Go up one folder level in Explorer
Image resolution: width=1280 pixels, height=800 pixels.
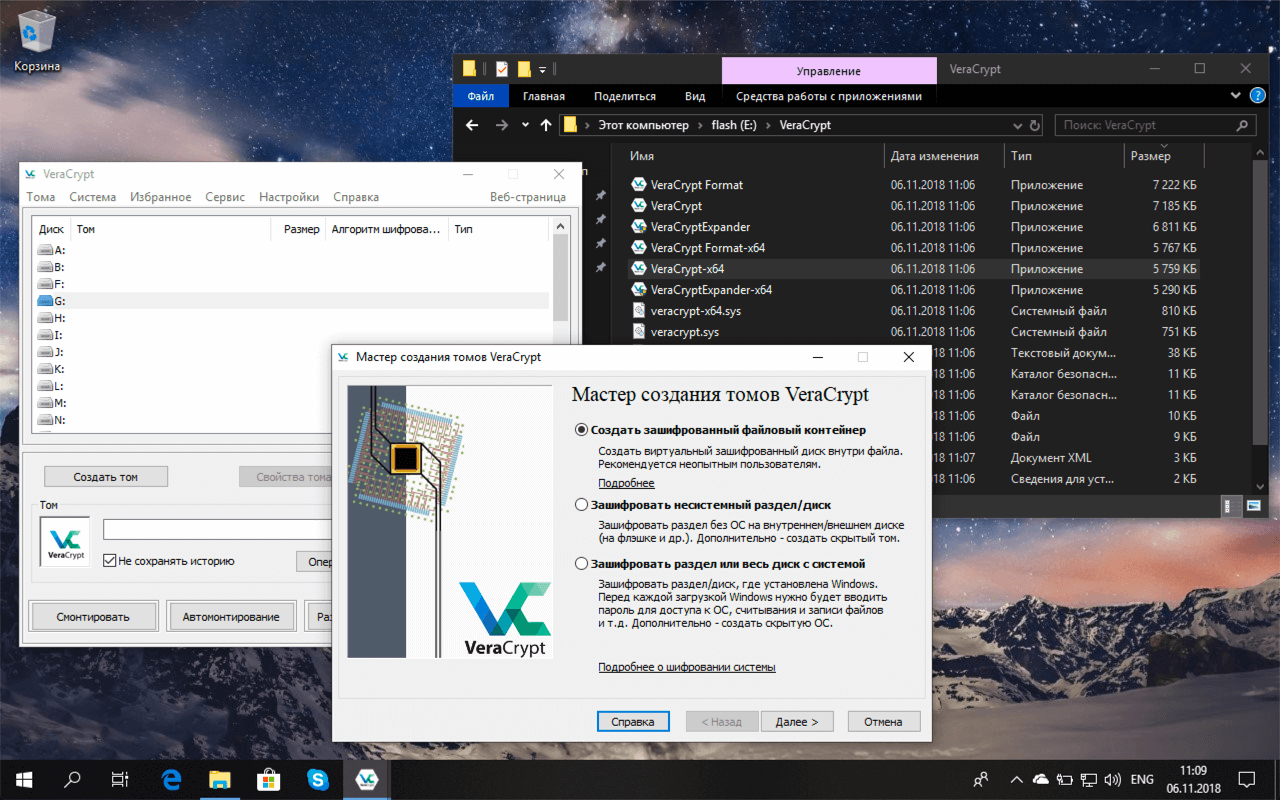pos(545,125)
